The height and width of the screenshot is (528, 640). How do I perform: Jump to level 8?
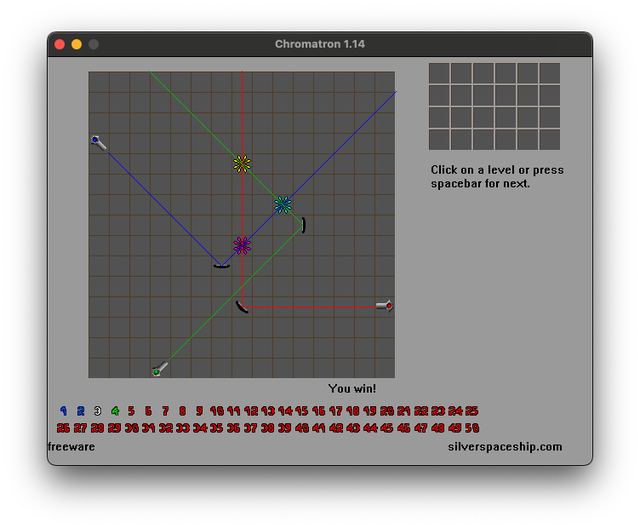pyautogui.click(x=182, y=410)
